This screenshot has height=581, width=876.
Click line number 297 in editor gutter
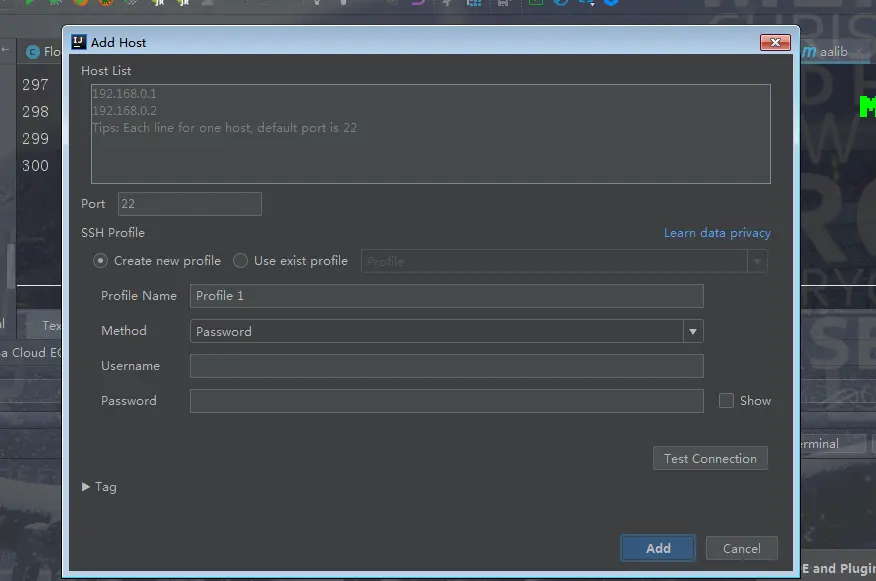35,84
